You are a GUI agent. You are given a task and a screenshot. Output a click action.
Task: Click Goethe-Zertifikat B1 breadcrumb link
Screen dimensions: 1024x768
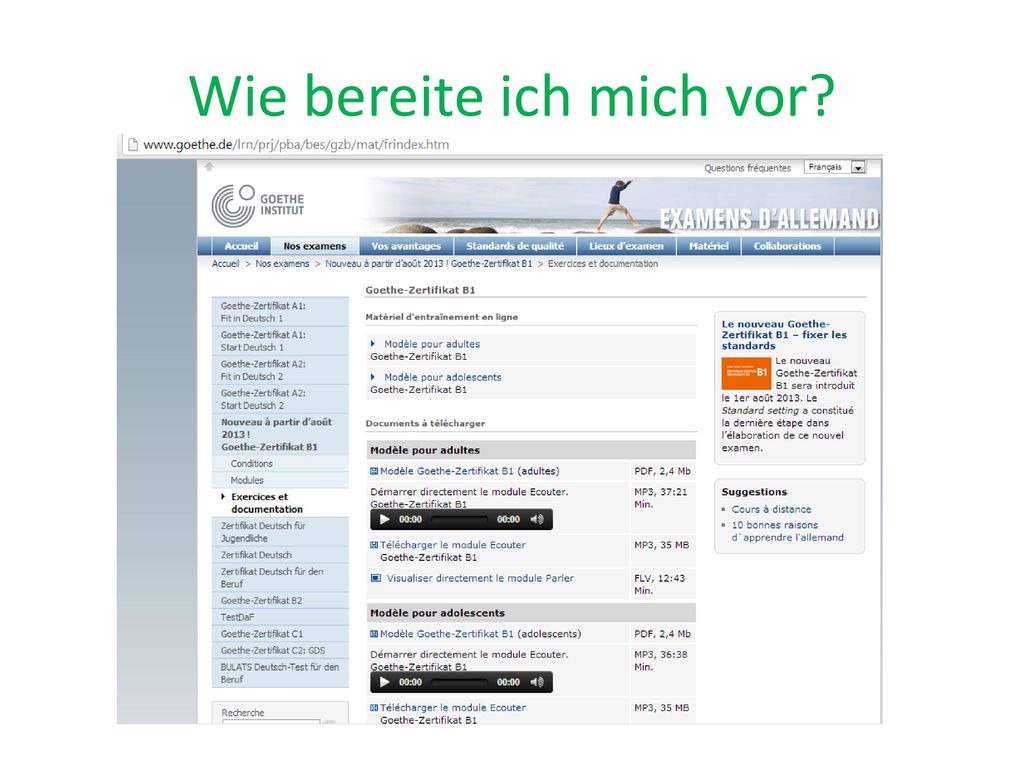pos(428,264)
